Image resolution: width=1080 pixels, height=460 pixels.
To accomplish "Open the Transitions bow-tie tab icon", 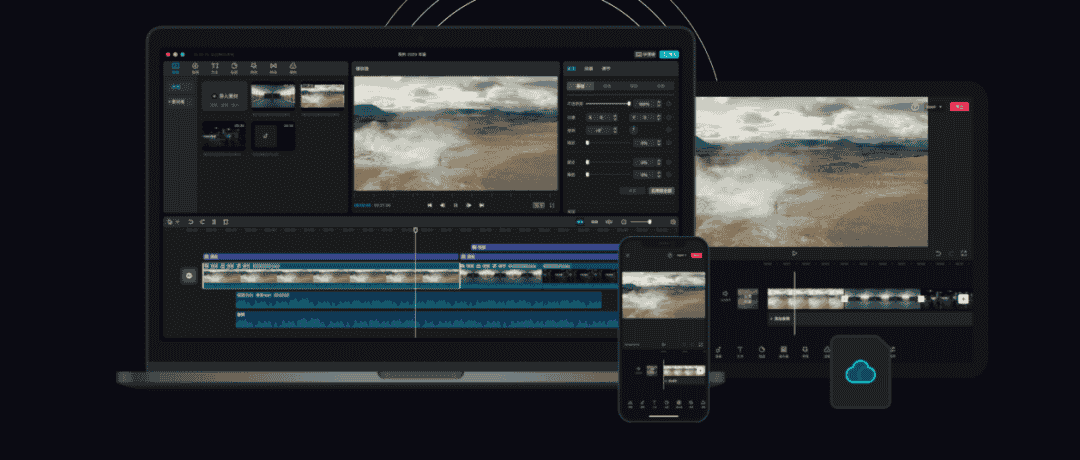I will [273, 67].
